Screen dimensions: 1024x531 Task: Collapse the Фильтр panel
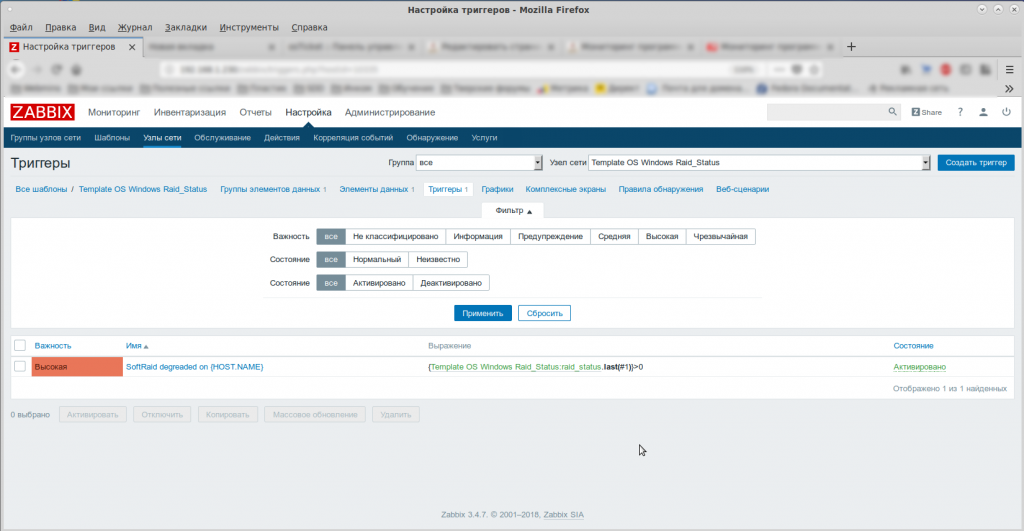click(x=513, y=211)
